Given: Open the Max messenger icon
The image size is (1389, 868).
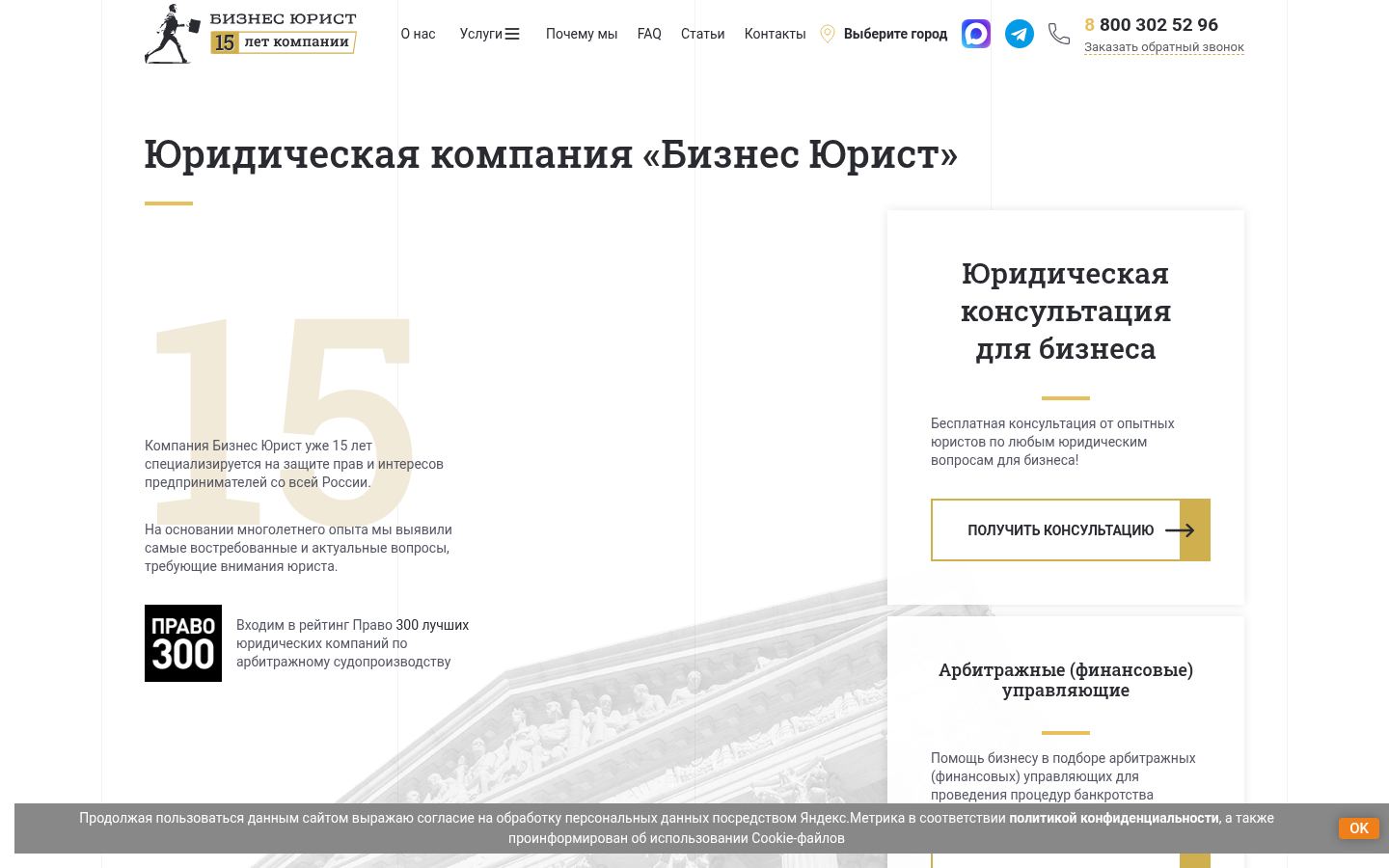Looking at the screenshot, I should coord(976,34).
